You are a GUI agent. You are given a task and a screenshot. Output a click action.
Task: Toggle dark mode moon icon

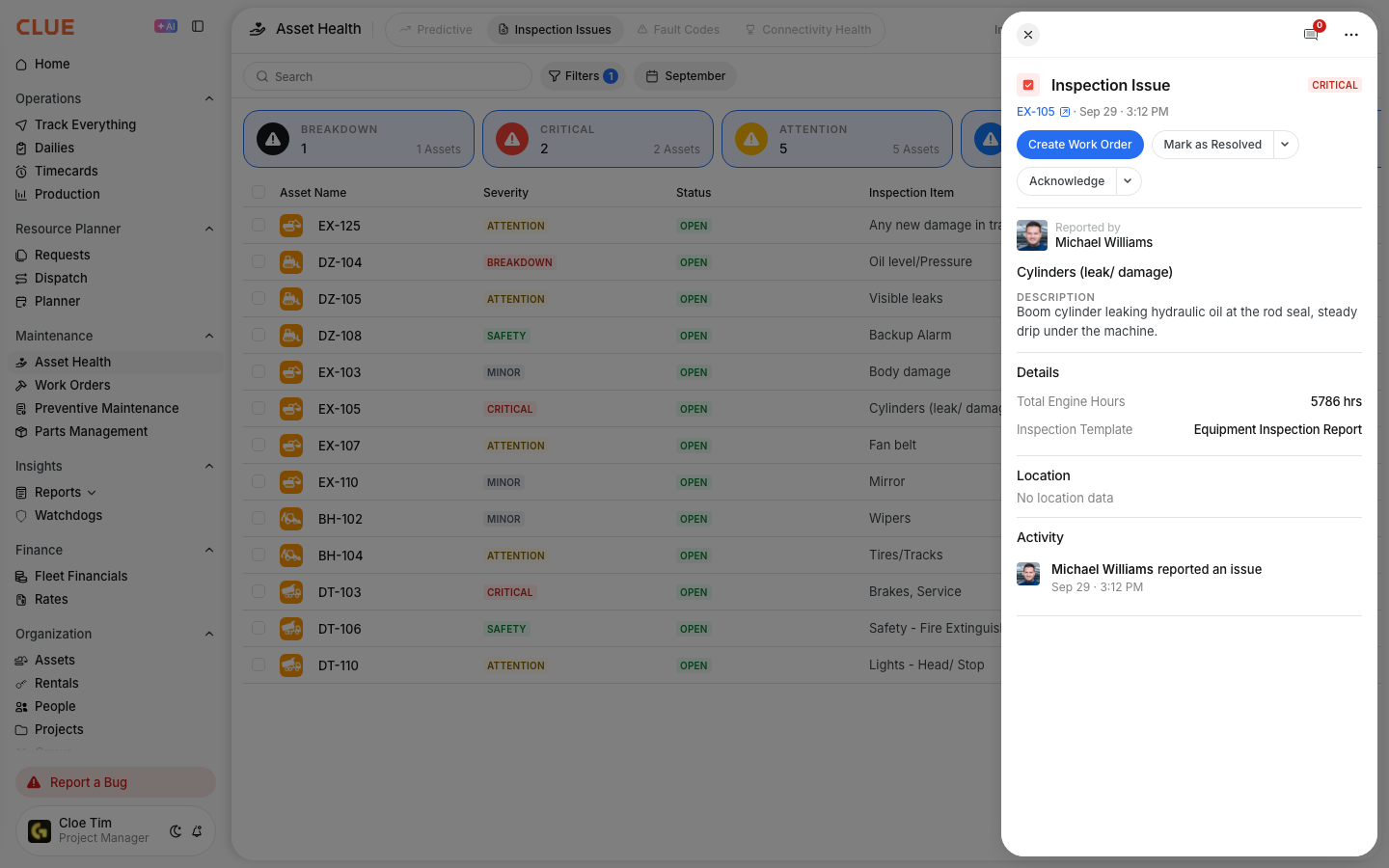pos(176,830)
